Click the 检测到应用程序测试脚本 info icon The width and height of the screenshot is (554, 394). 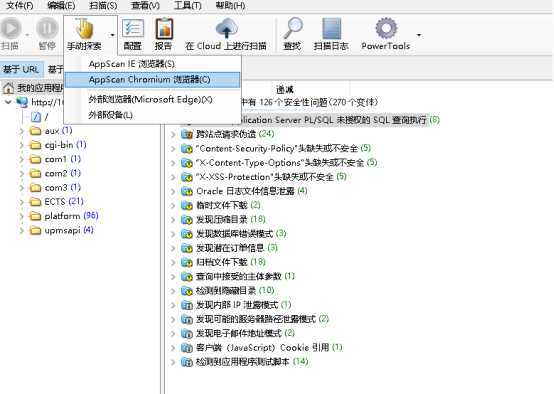tap(187, 362)
